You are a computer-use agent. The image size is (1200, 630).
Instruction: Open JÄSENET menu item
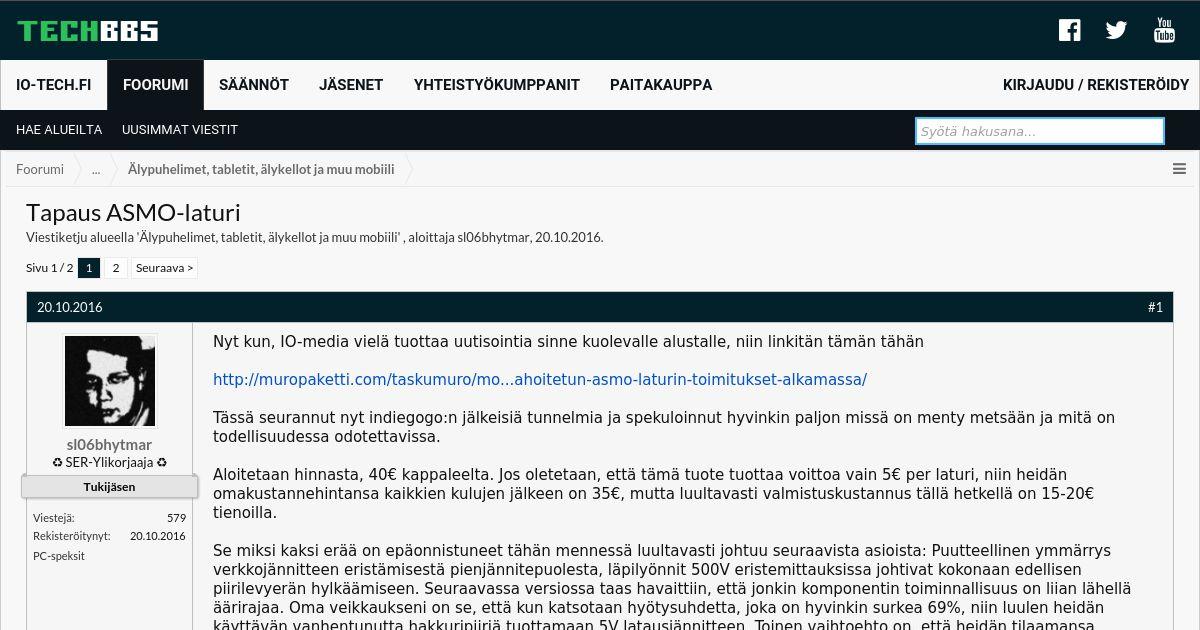click(x=351, y=85)
